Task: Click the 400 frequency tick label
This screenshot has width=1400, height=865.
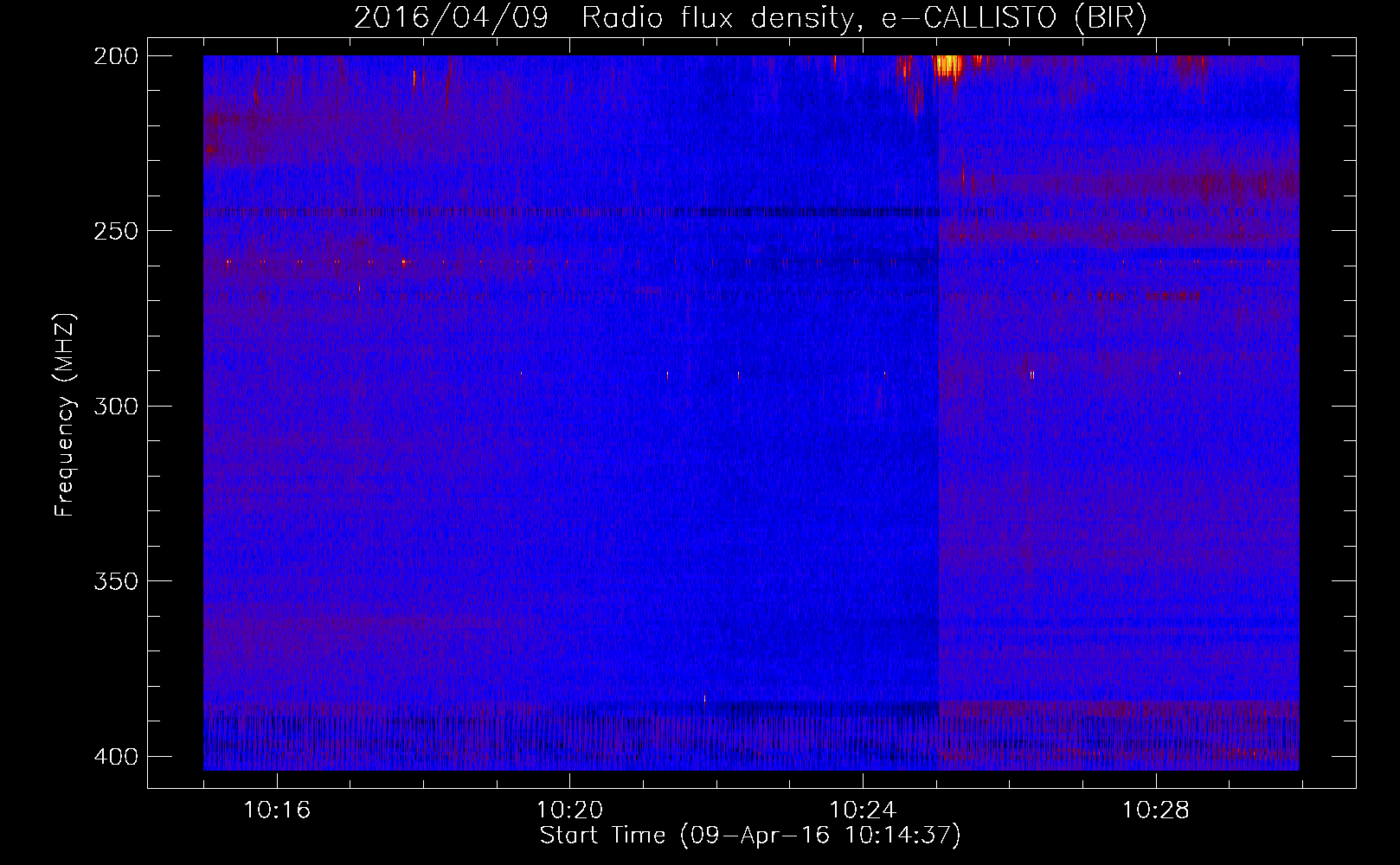Action: pyautogui.click(x=115, y=756)
